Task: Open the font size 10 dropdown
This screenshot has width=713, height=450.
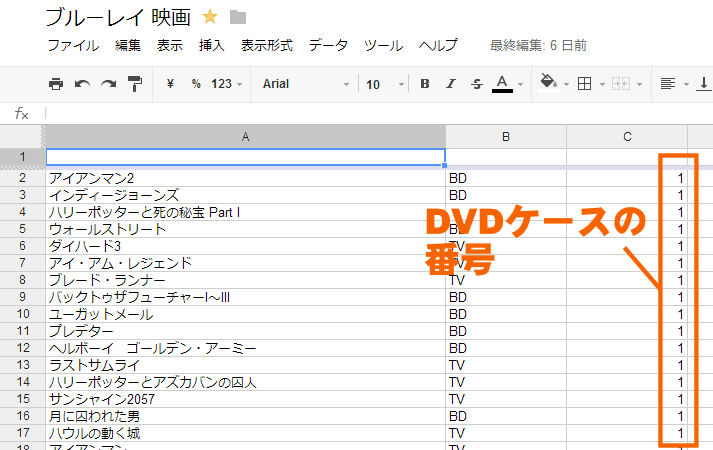Action: (385, 84)
